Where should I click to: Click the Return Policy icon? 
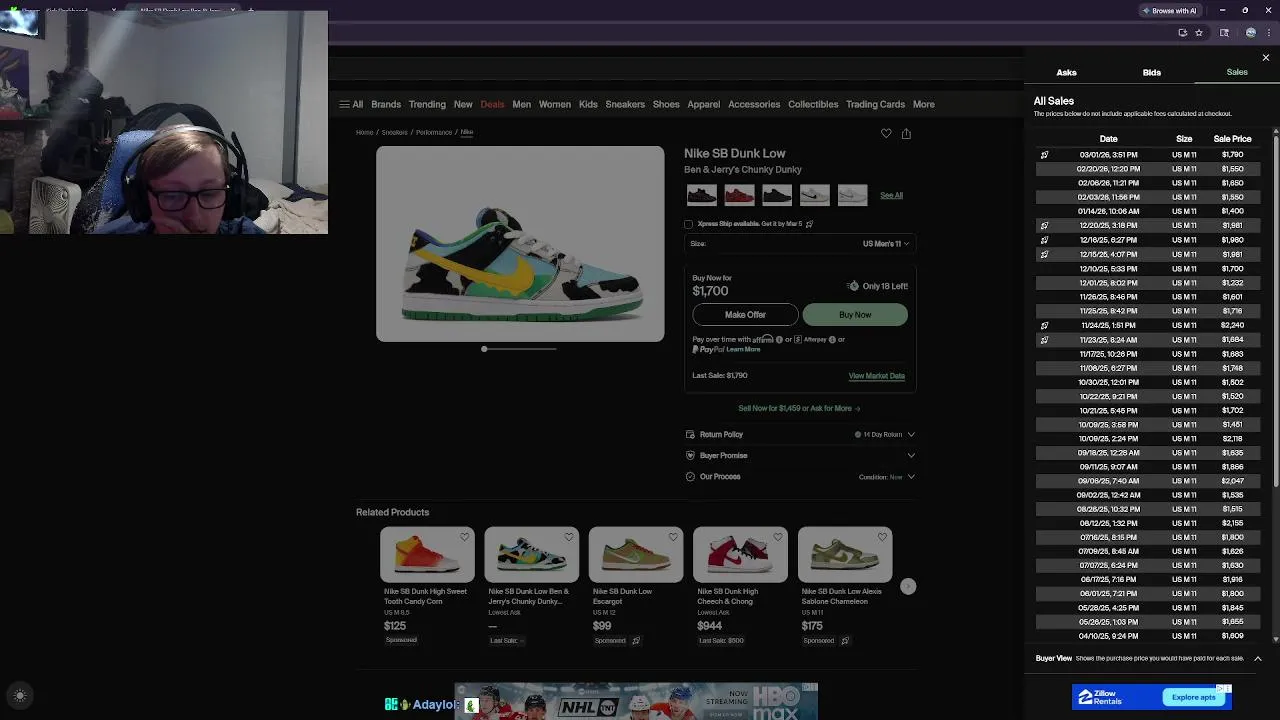click(x=690, y=434)
